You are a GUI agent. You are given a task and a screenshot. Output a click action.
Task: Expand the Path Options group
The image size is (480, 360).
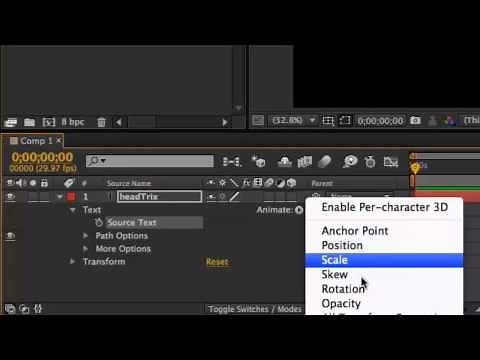(86, 236)
